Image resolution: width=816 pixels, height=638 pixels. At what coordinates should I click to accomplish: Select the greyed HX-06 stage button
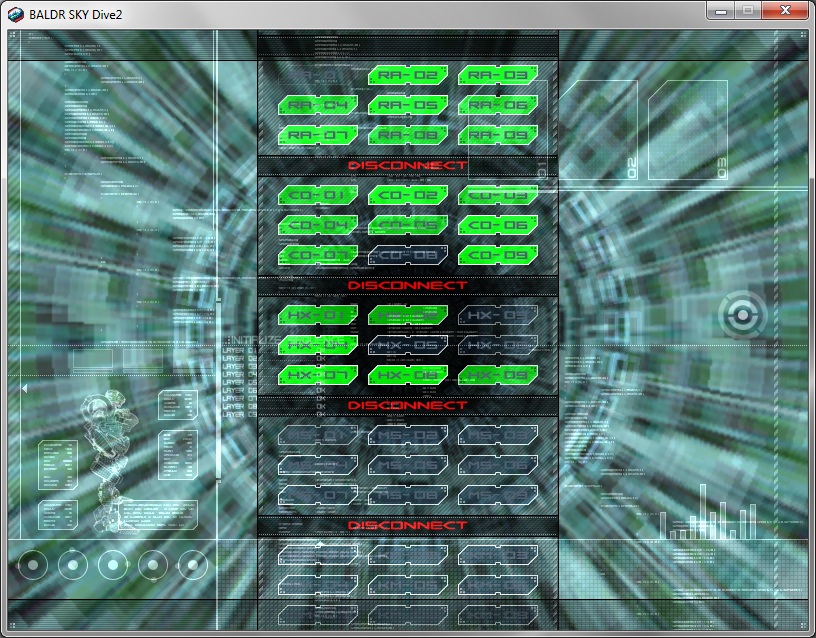click(498, 345)
